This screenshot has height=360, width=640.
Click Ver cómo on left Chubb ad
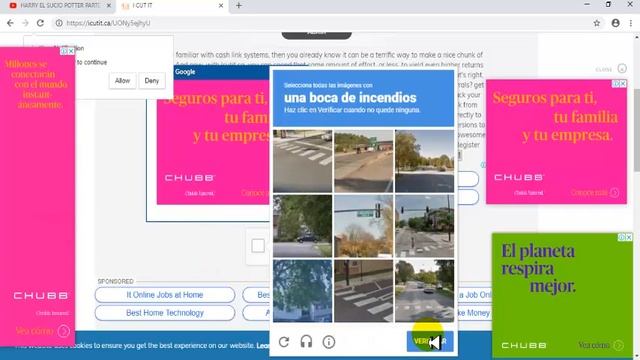[42, 331]
